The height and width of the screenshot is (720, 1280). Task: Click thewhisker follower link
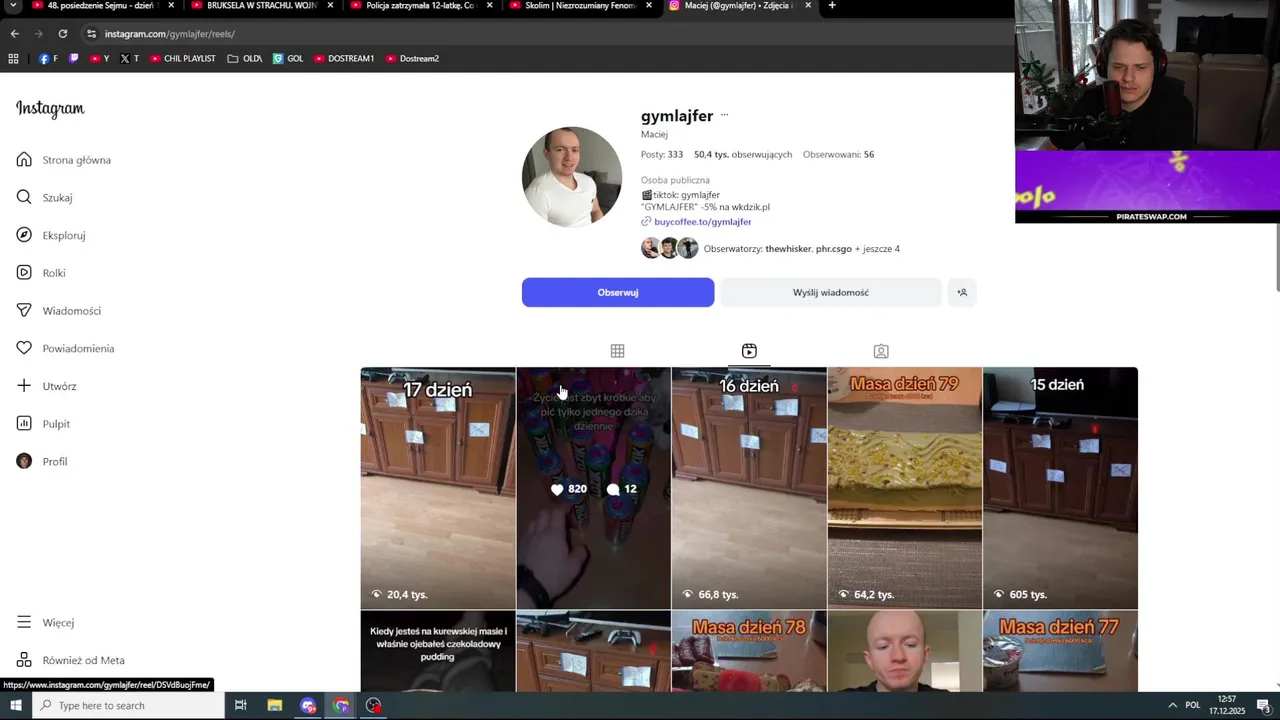coord(788,249)
